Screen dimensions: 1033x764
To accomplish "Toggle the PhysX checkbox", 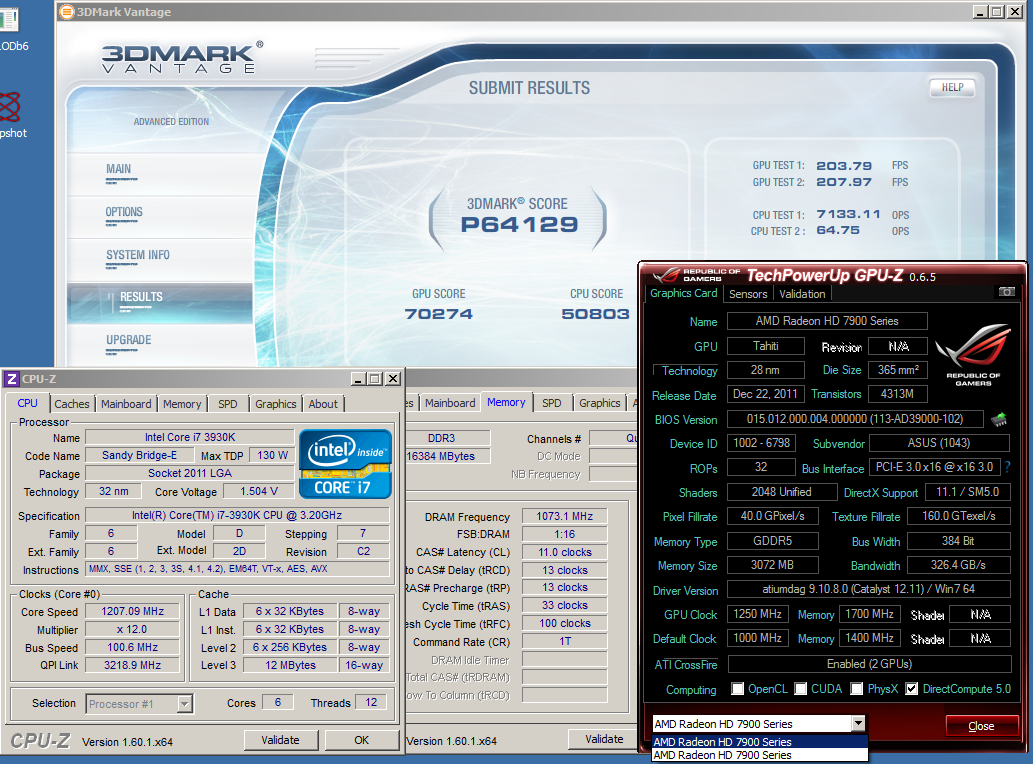I will (856, 689).
